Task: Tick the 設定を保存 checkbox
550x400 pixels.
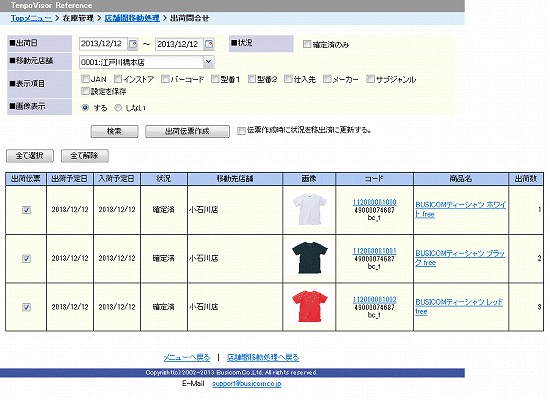Action: click(85, 91)
